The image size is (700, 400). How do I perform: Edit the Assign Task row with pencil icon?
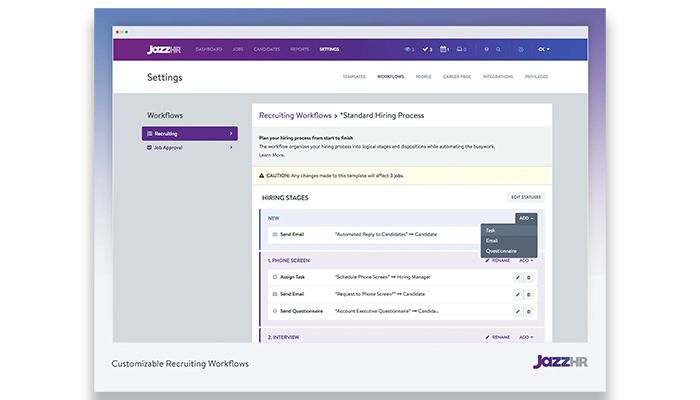517,277
